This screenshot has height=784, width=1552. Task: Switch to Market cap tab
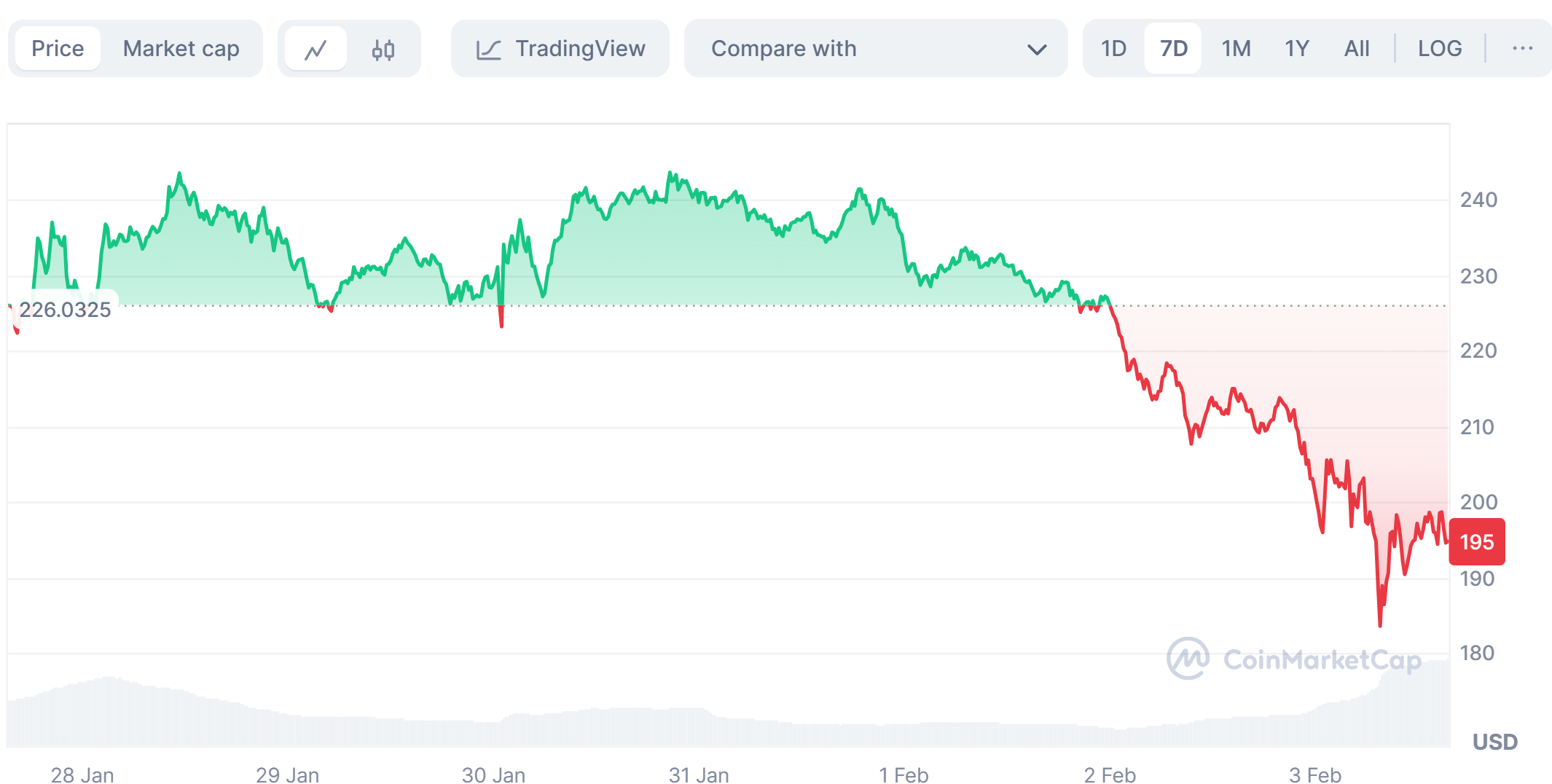pos(181,49)
